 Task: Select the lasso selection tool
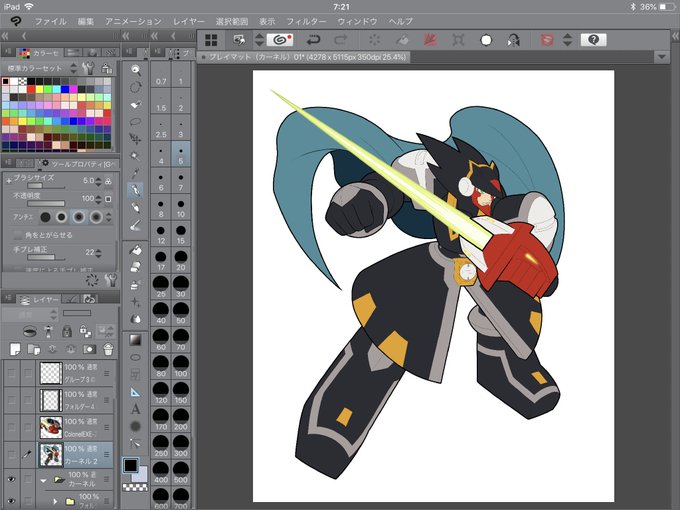coord(136,121)
